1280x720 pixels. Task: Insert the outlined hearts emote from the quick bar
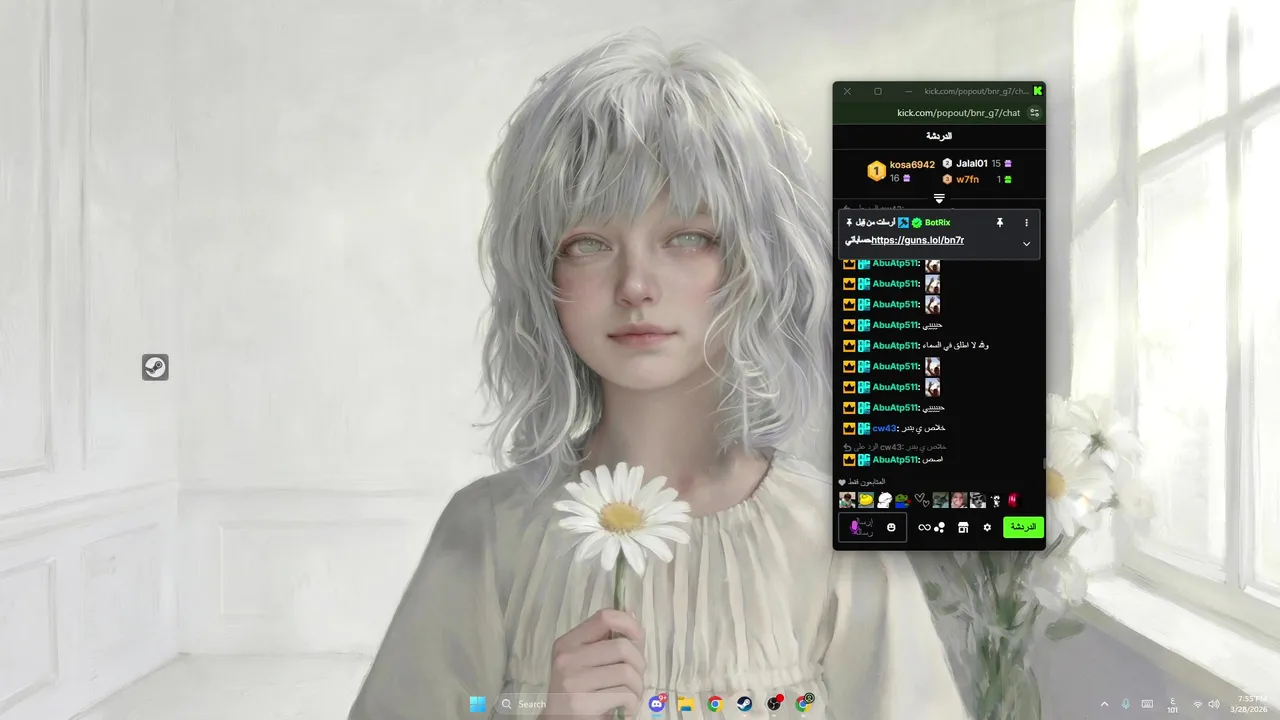922,500
